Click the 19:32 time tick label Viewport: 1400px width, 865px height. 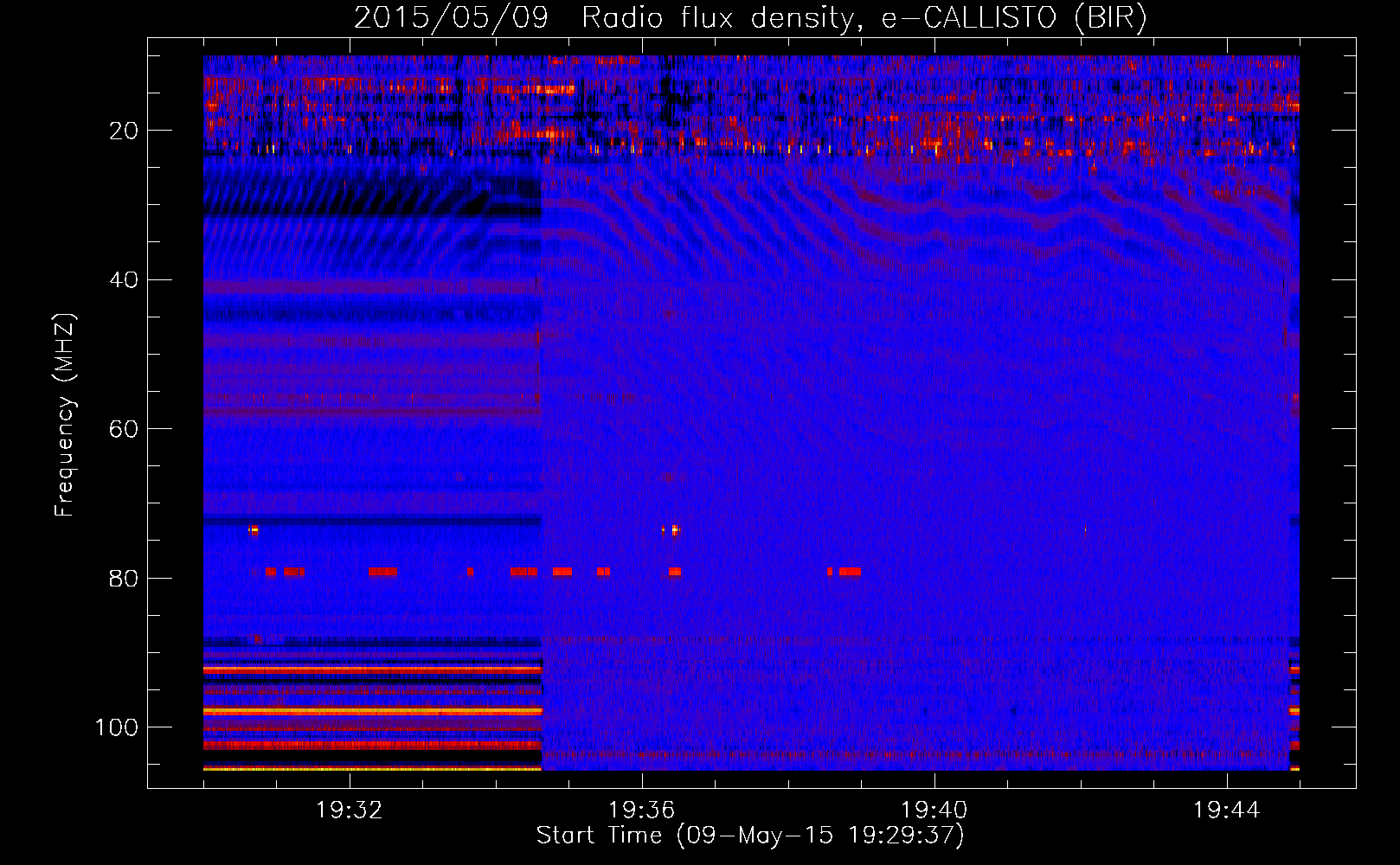pyautogui.click(x=350, y=811)
